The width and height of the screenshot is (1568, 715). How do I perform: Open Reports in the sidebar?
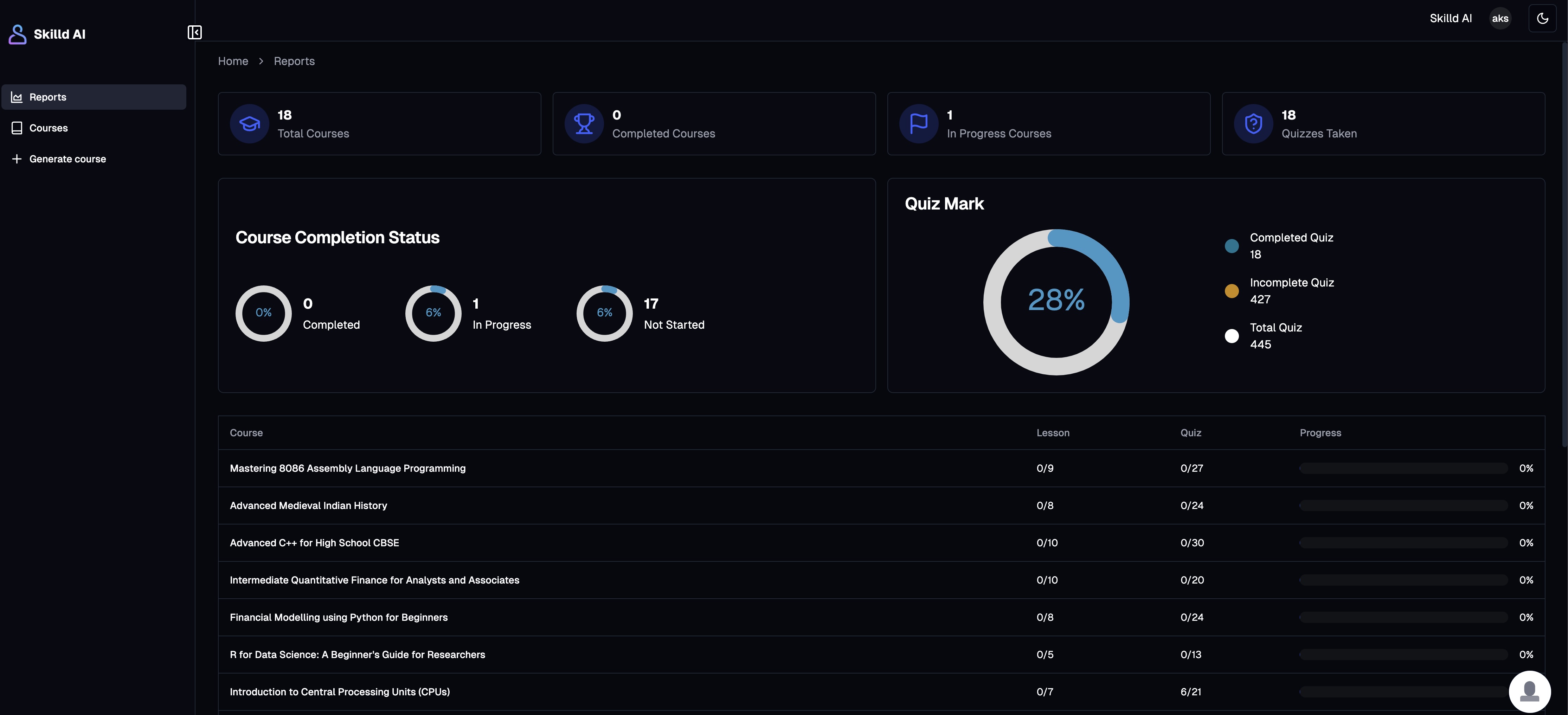[47, 97]
